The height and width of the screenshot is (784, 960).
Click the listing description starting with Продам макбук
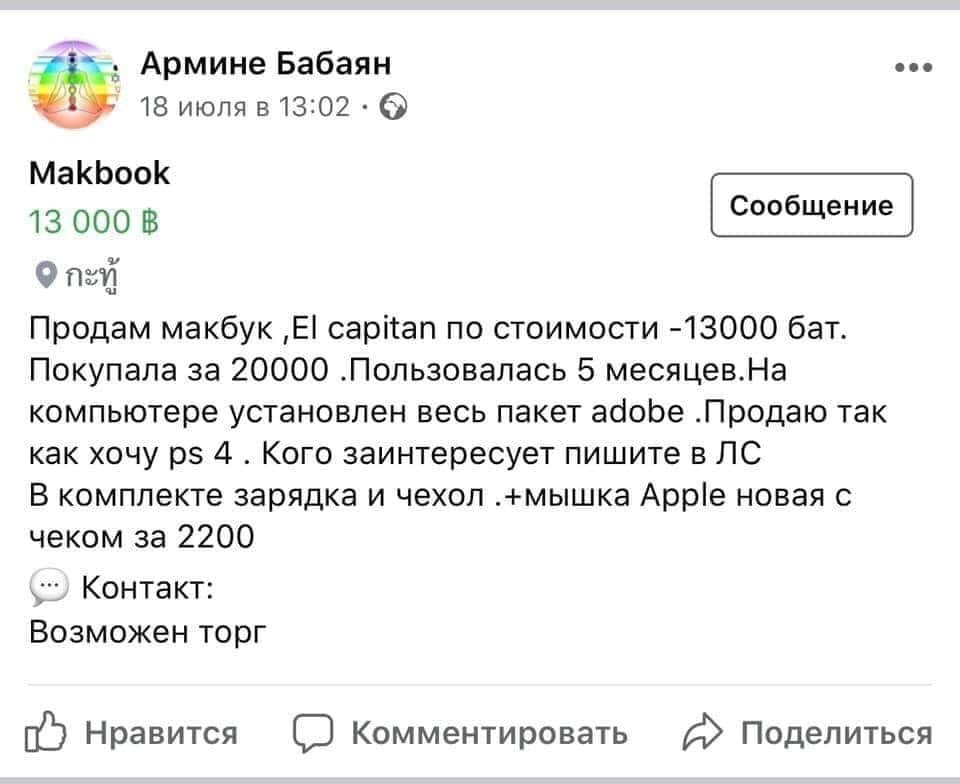pos(440,432)
